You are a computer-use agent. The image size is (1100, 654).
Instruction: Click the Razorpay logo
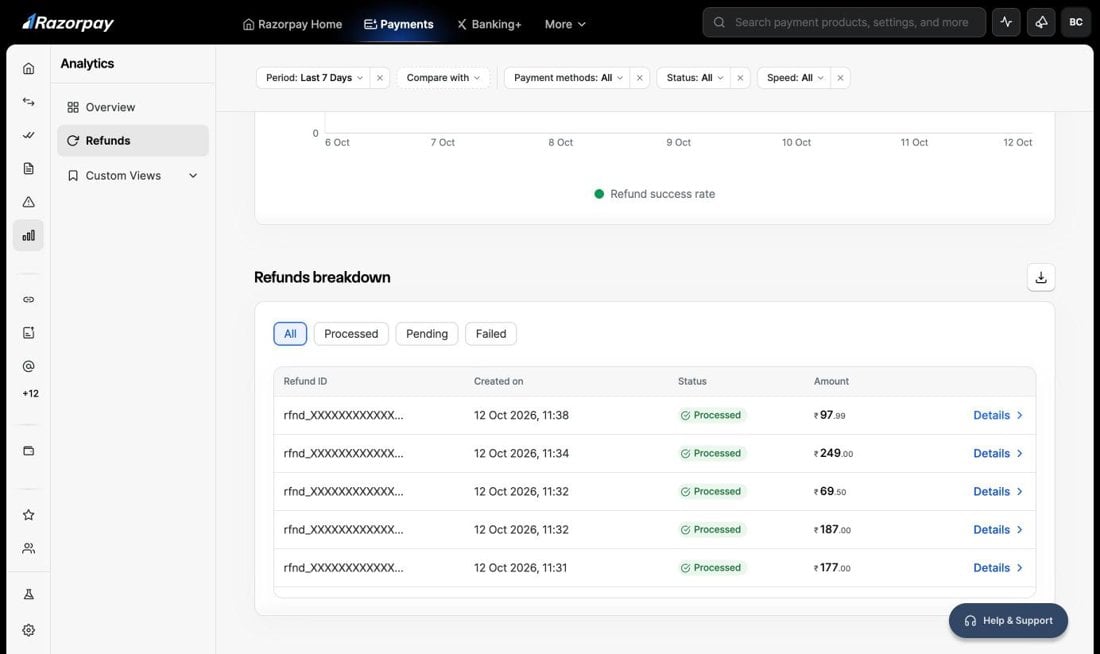click(x=68, y=22)
